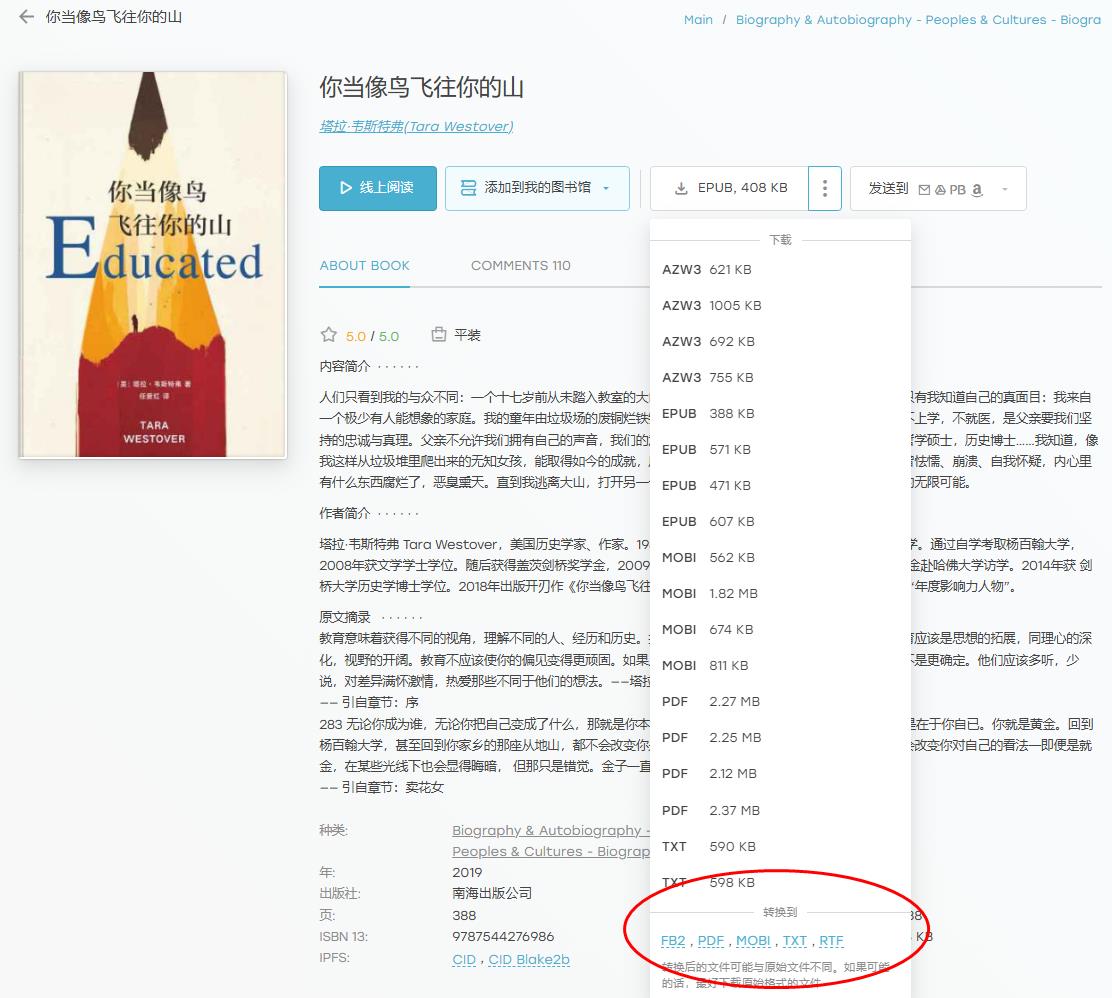The image size is (1112, 998).
Task: Open the three-dot download options menu
Action: pos(825,188)
